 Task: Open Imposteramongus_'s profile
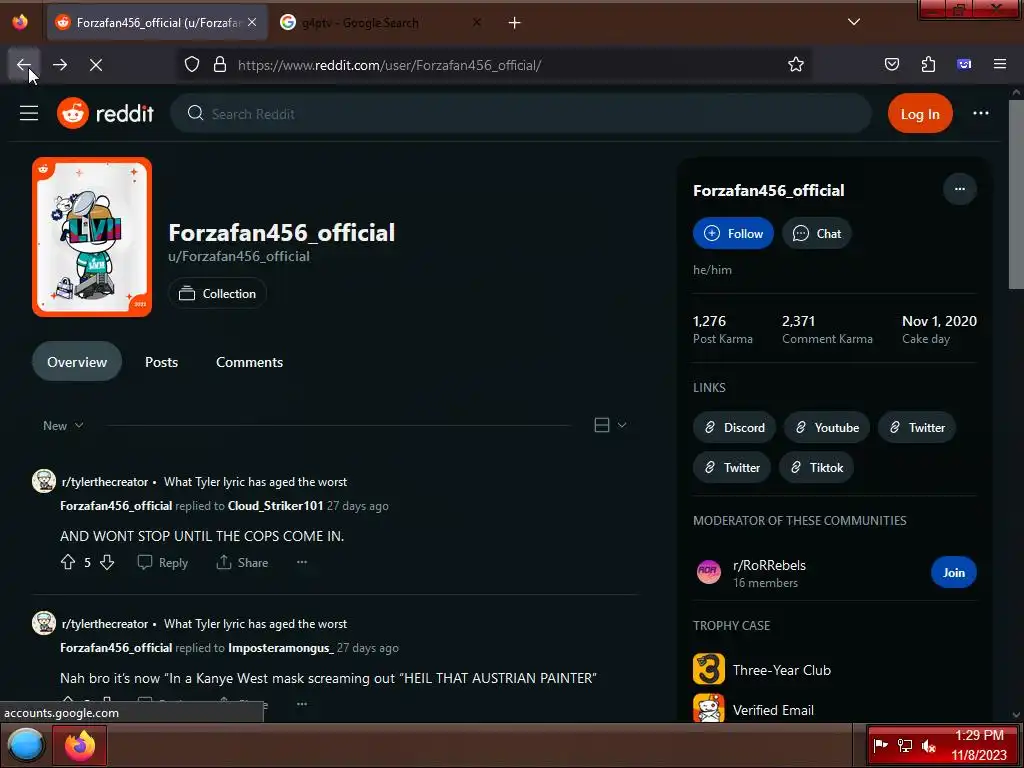click(281, 648)
